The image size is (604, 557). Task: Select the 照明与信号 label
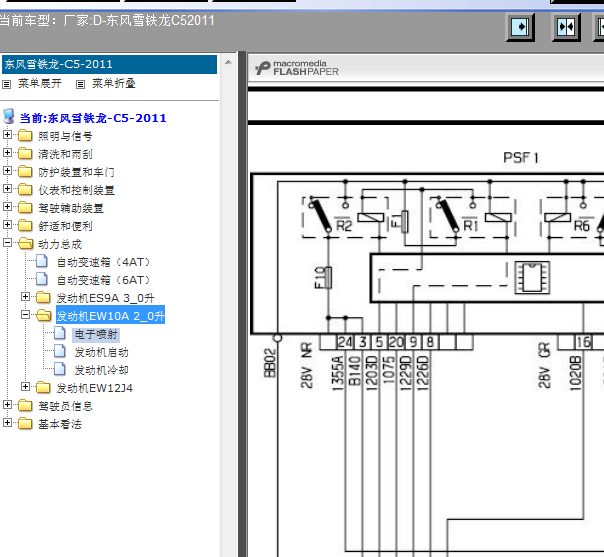[65, 136]
